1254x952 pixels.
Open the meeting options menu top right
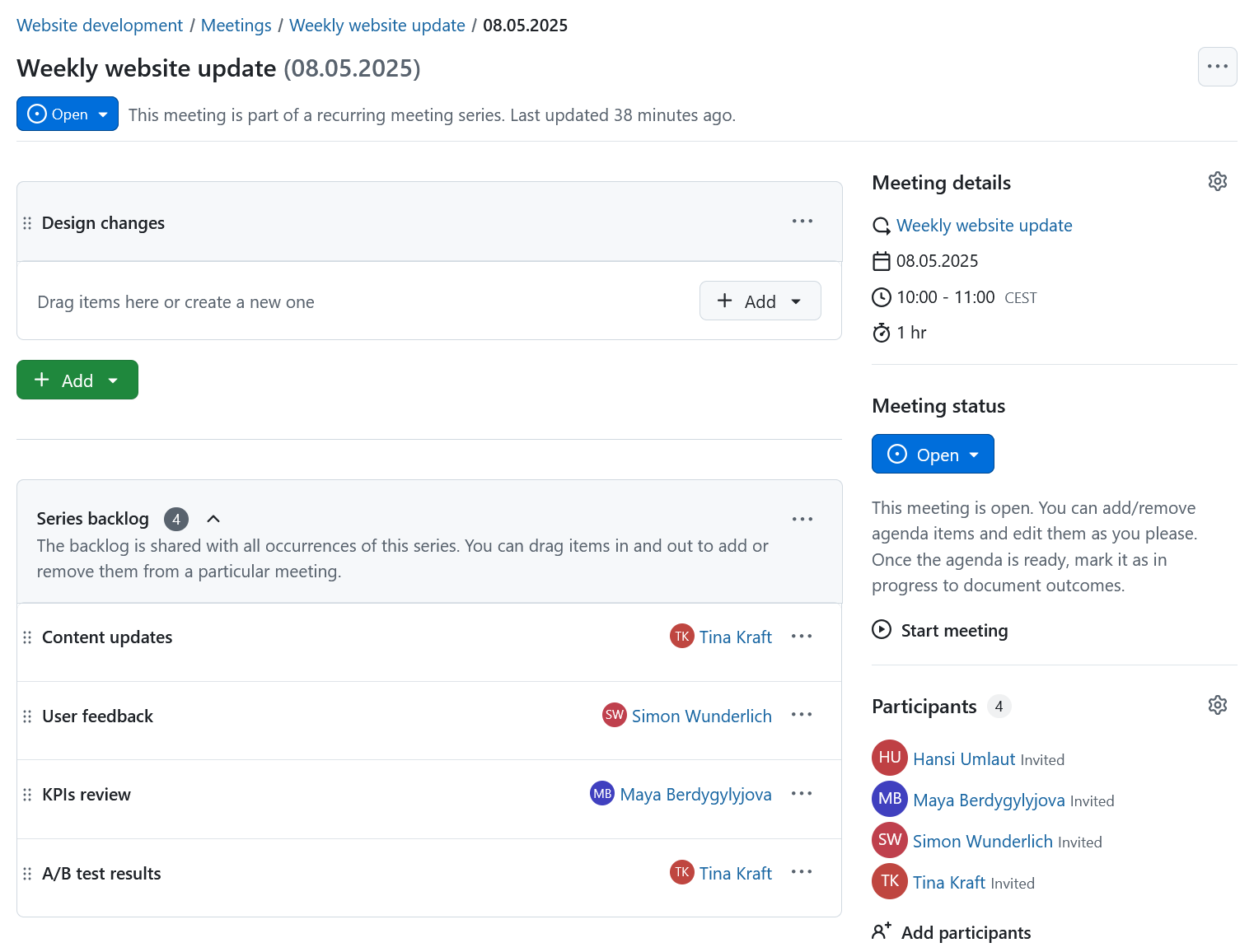1217,67
